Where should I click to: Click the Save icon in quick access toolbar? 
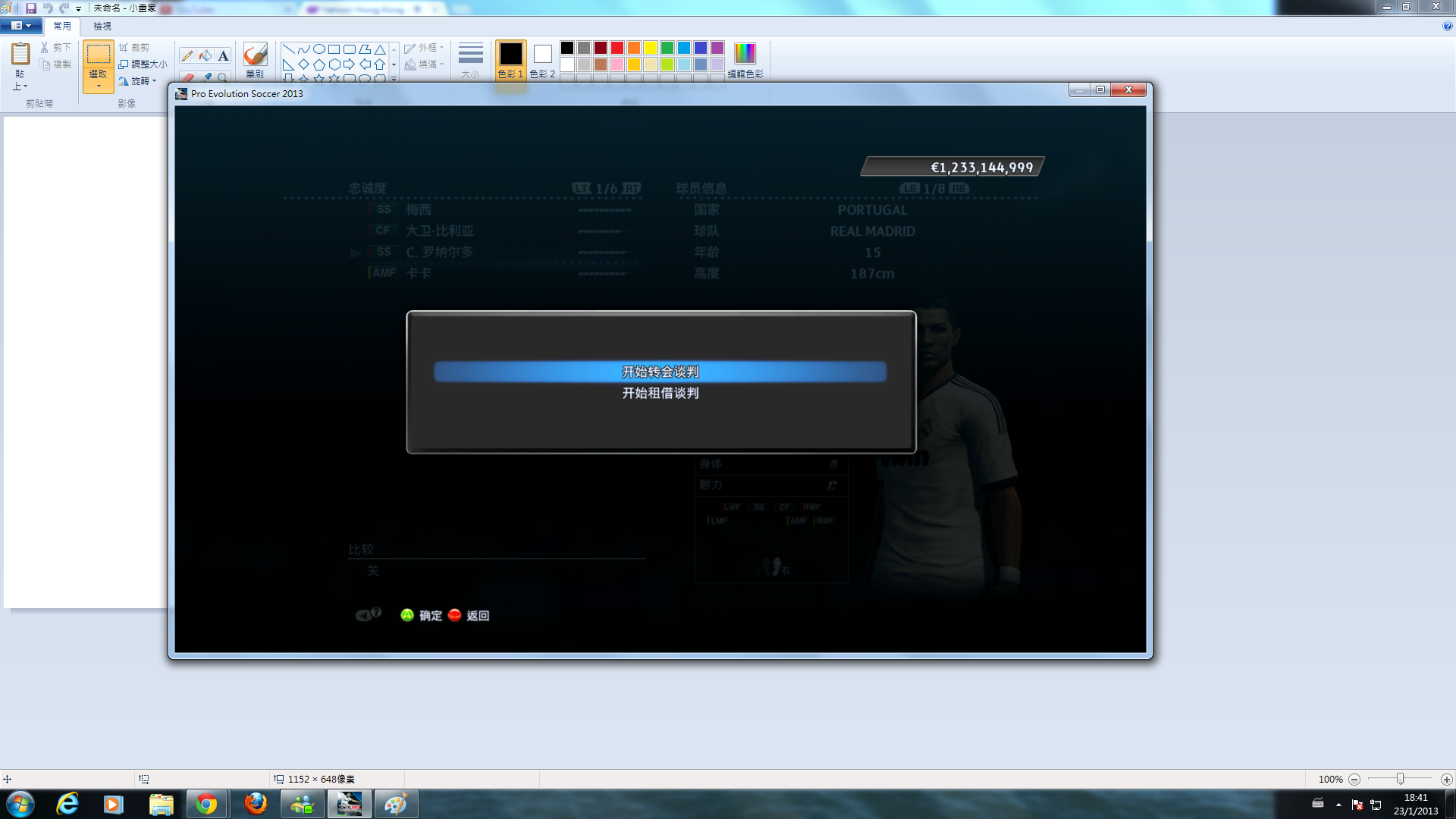click(31, 8)
